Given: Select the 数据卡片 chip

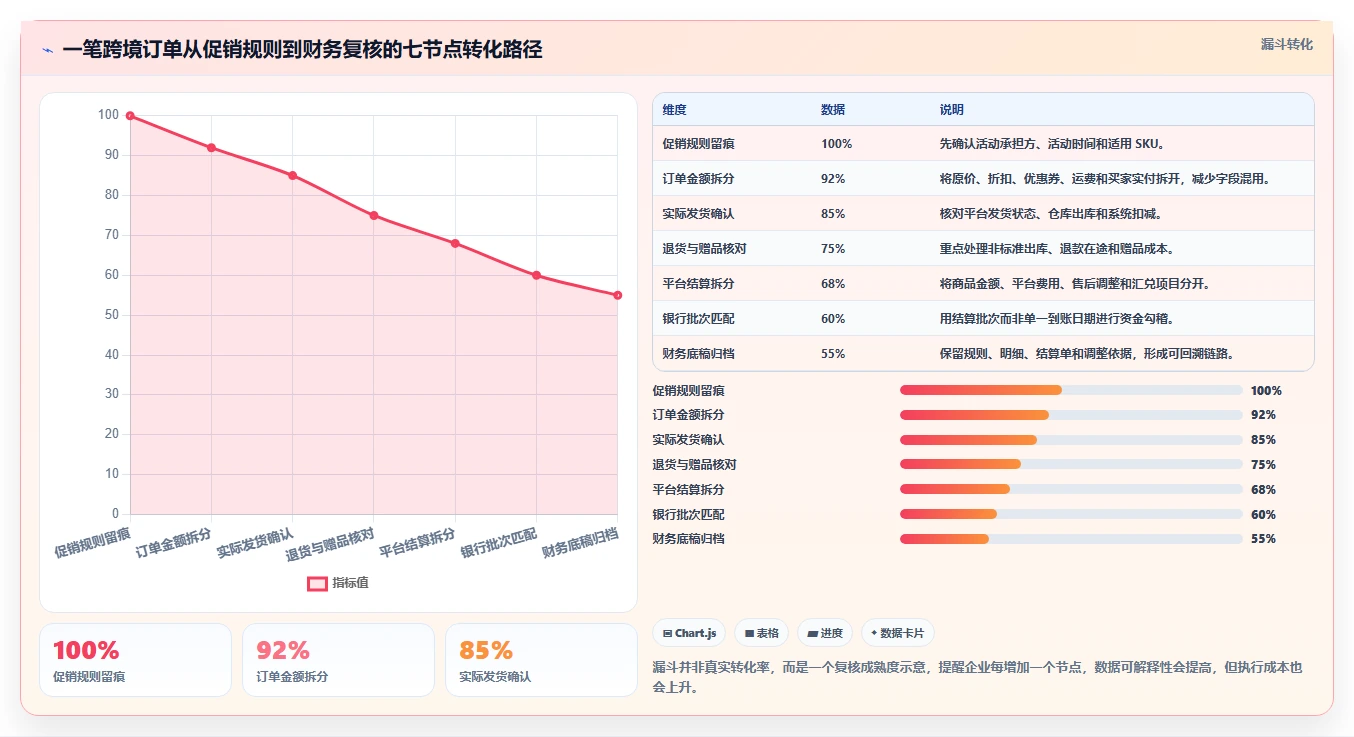Looking at the screenshot, I should pyautogui.click(x=897, y=633).
